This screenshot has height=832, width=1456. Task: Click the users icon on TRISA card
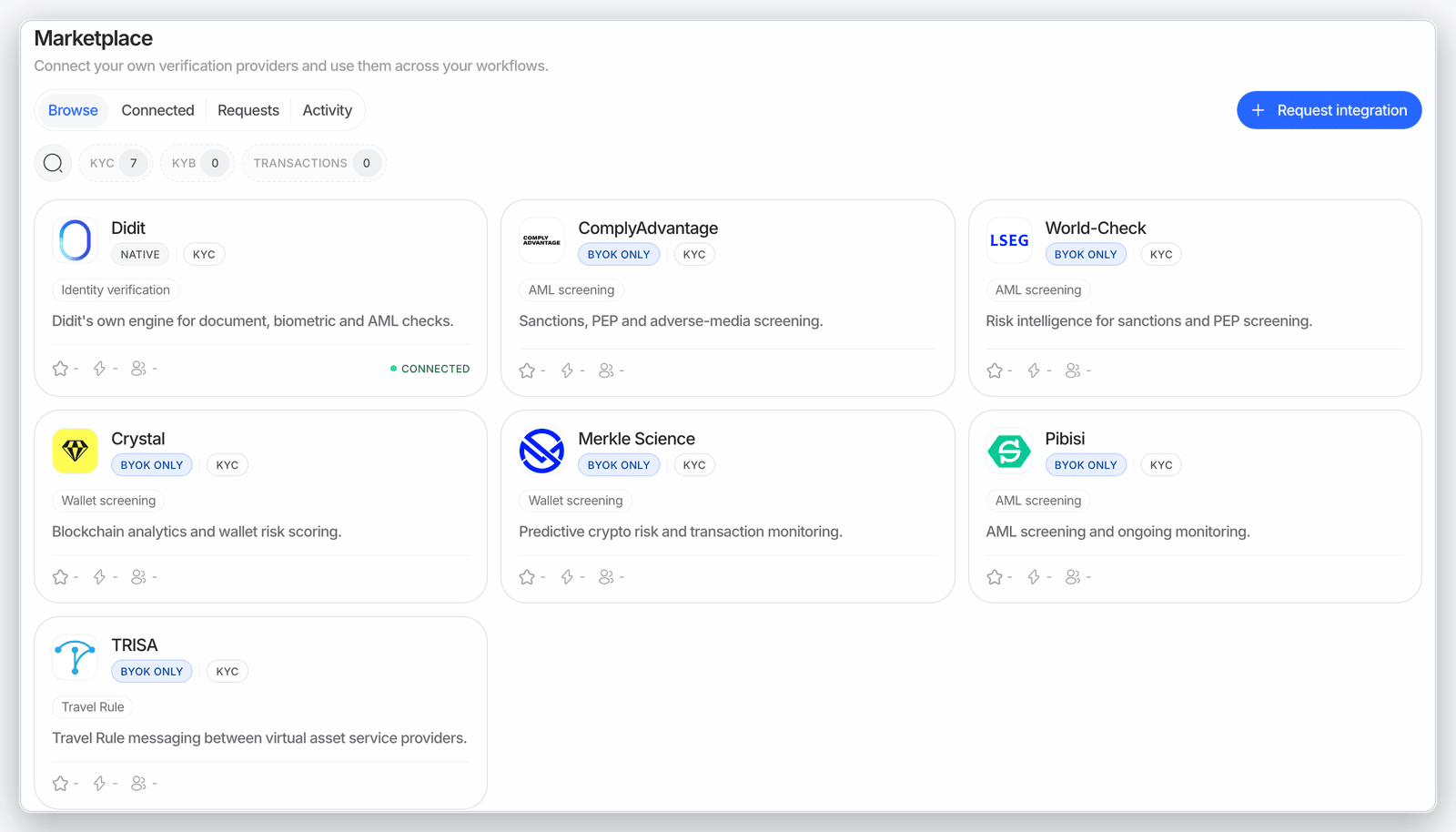pos(138,784)
